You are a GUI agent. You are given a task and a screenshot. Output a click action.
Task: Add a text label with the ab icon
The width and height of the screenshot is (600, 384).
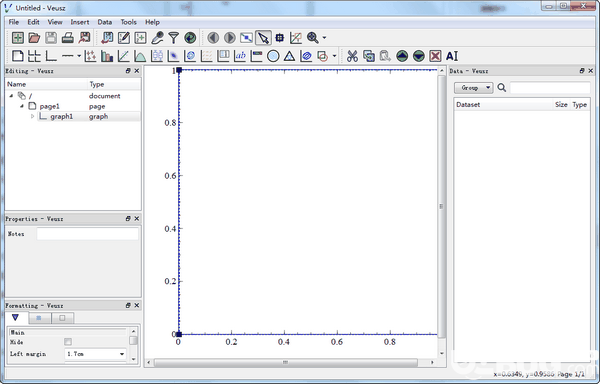coord(240,56)
